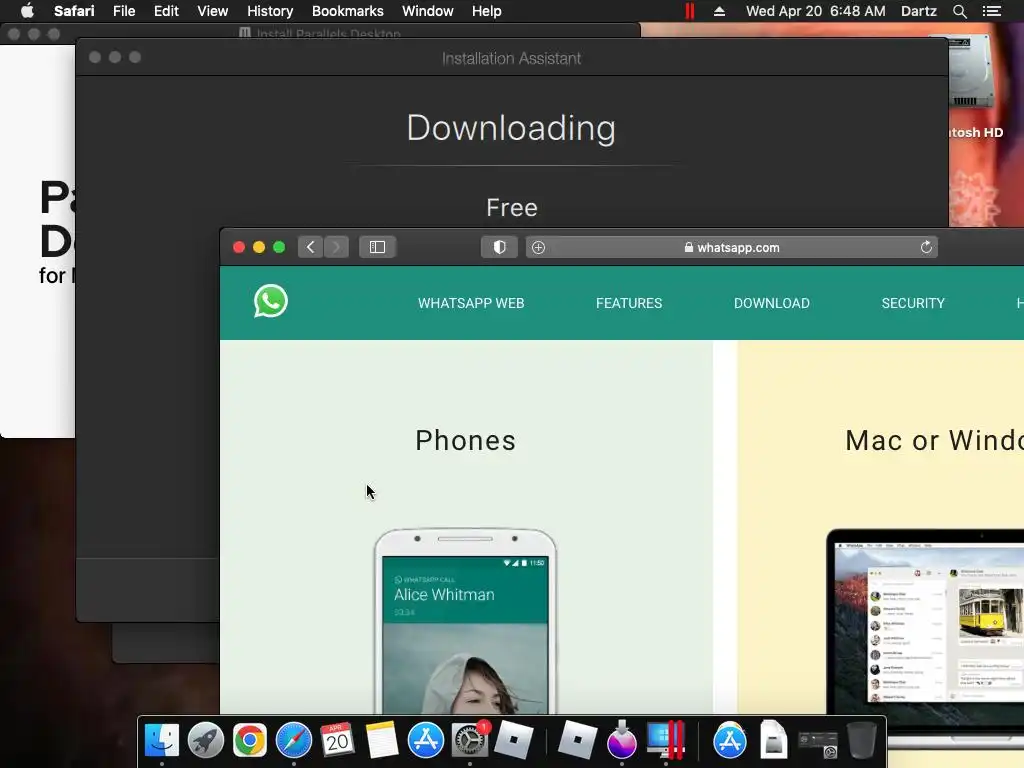
Task: Open the Safari application menu
Action: [x=74, y=11]
